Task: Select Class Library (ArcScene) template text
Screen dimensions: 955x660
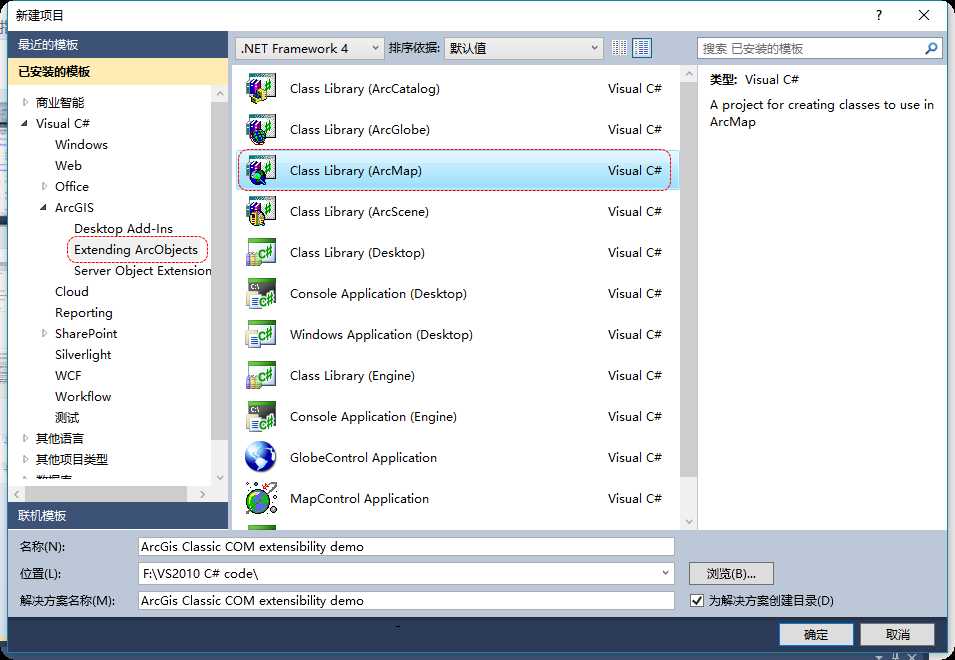Action: click(x=359, y=212)
